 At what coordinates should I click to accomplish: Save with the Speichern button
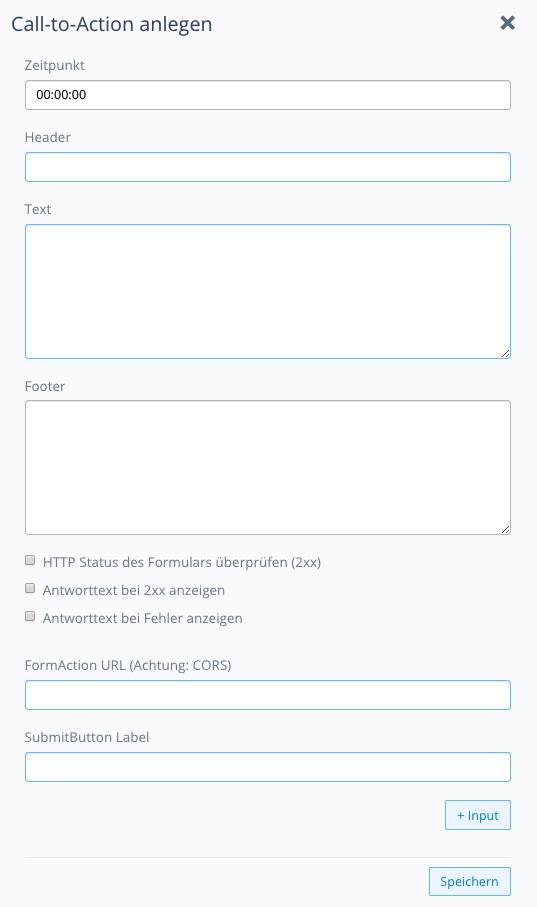(x=470, y=882)
